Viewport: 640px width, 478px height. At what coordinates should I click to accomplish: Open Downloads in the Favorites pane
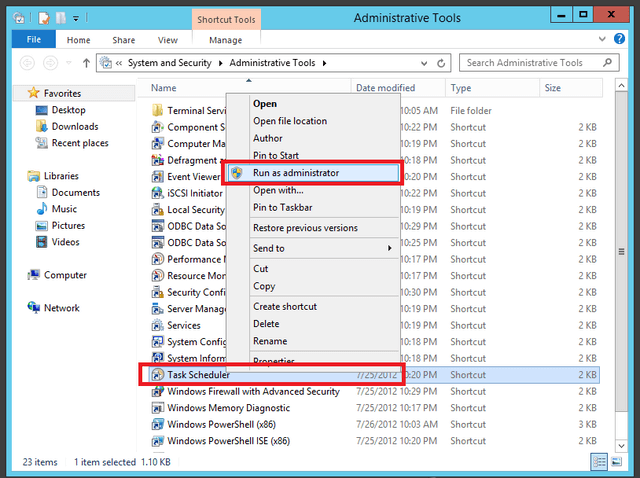[75, 127]
